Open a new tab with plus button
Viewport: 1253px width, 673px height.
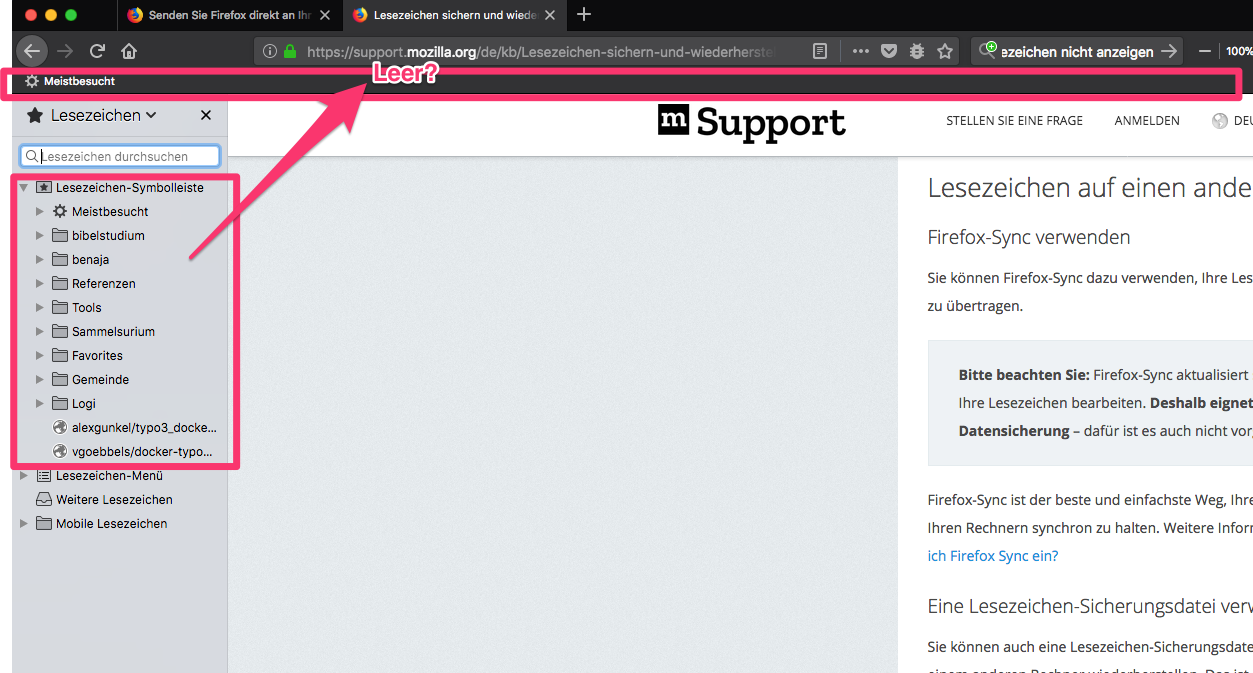pyautogui.click(x=585, y=15)
